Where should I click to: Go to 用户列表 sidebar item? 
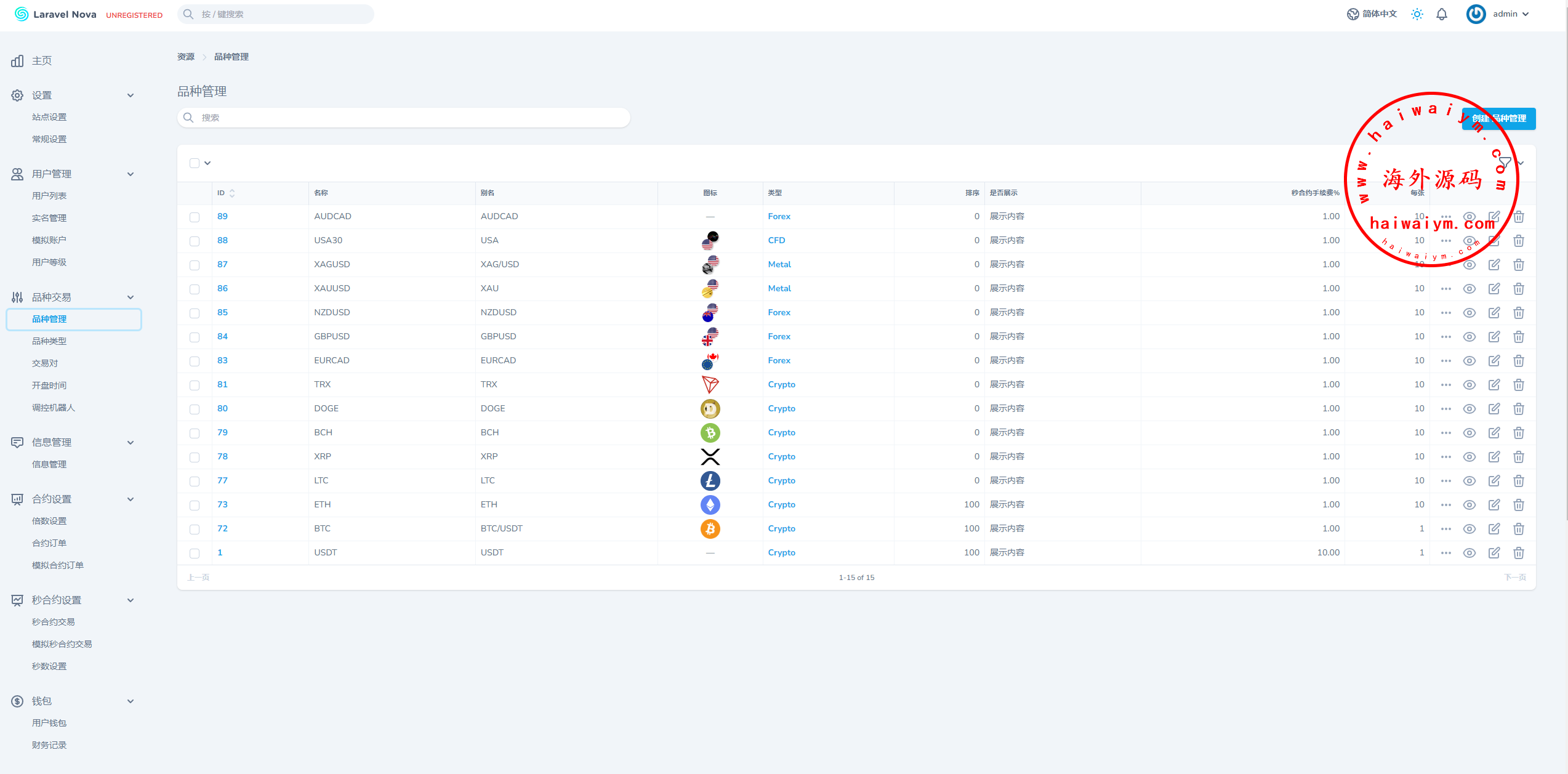(x=49, y=196)
